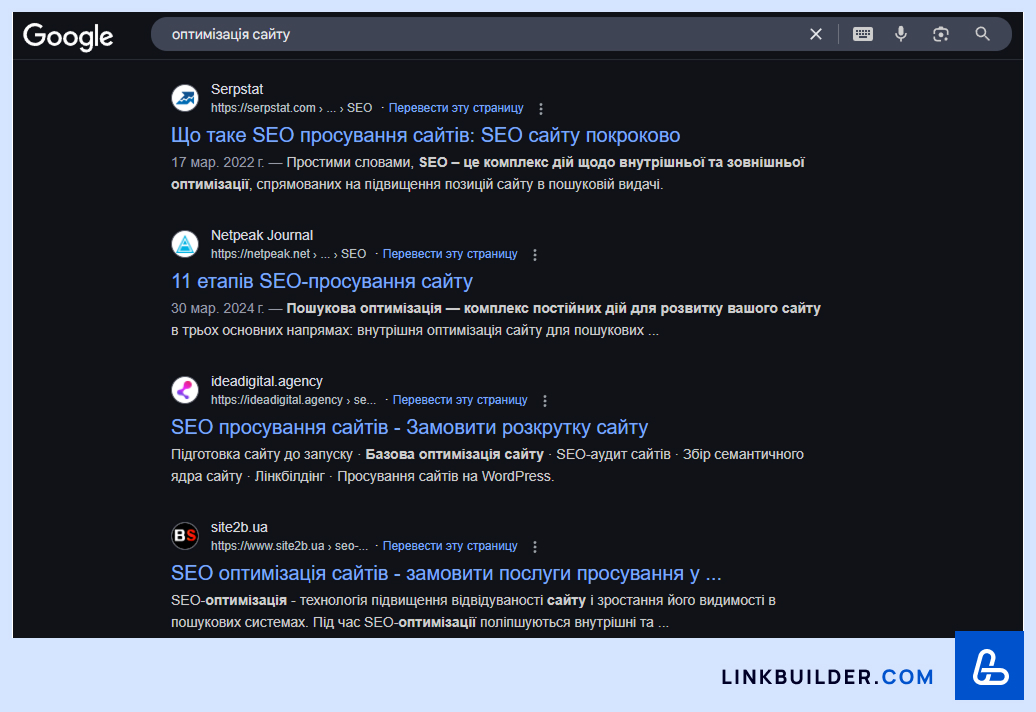Click the https://serpstat.com URL breadcrumb

[291, 108]
